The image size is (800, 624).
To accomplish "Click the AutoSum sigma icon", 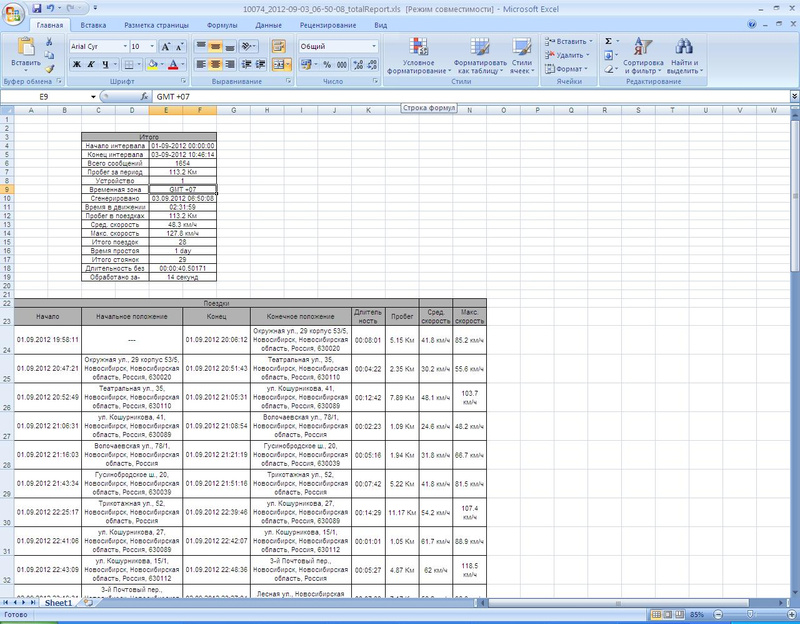I will [x=609, y=42].
